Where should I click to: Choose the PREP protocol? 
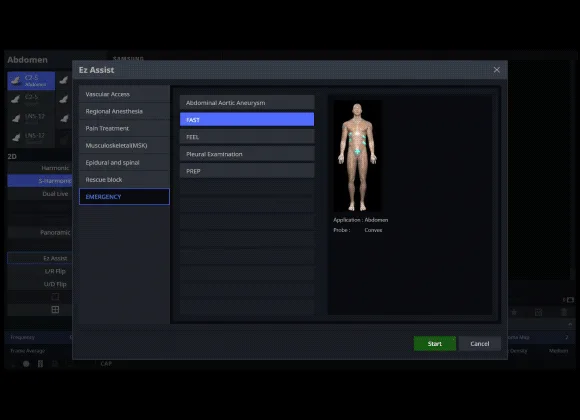[x=247, y=171]
